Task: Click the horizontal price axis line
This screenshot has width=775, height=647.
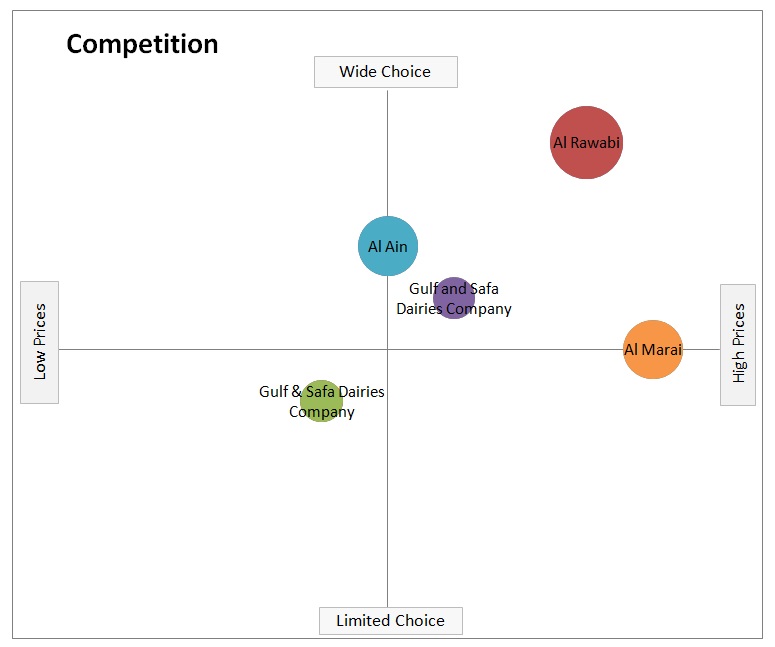Action: click(x=200, y=349)
